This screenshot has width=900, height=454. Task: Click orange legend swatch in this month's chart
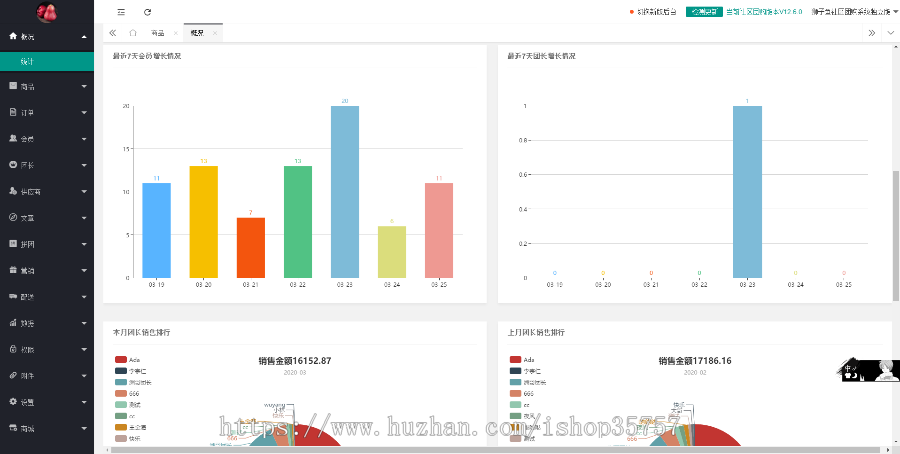[121, 427]
